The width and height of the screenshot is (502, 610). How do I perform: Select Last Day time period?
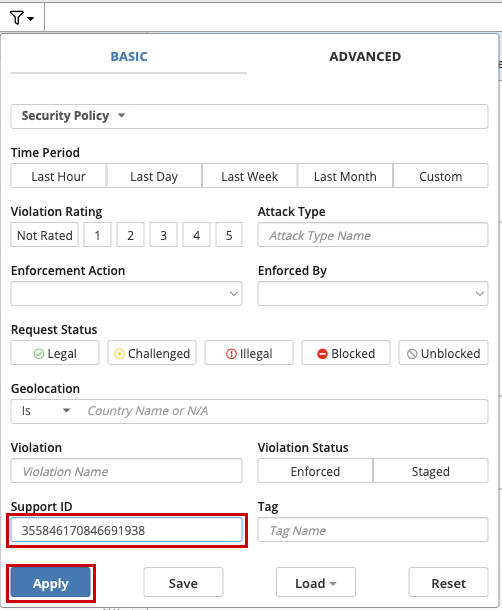coord(154,176)
